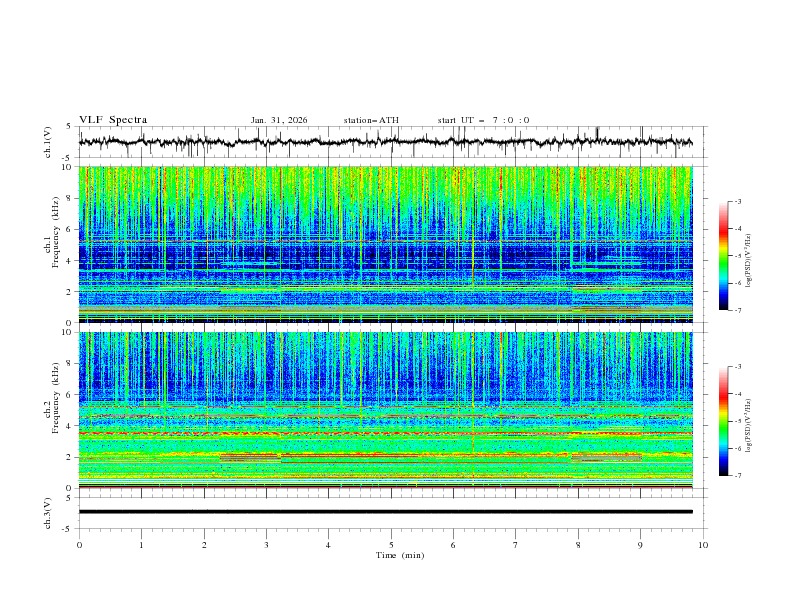
Task: Click time axis tick label "1"
Action: coord(141,545)
